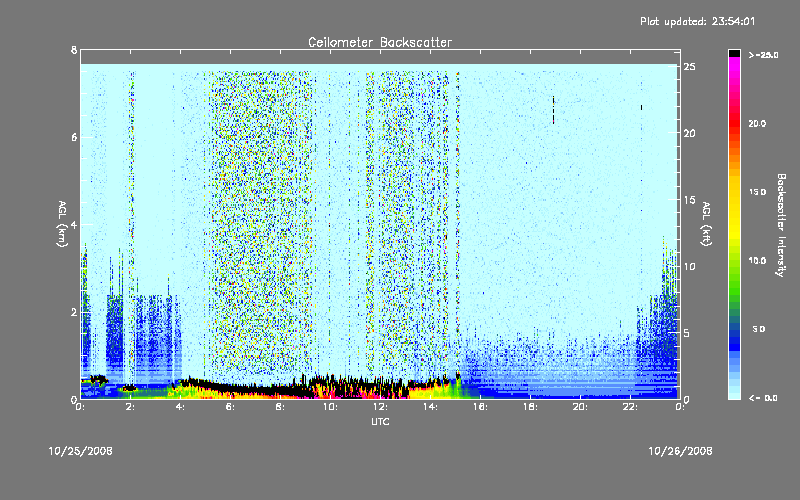The image size is (800, 500).
Task: Pick the black top segment of the colorbar
Action: 734,53
